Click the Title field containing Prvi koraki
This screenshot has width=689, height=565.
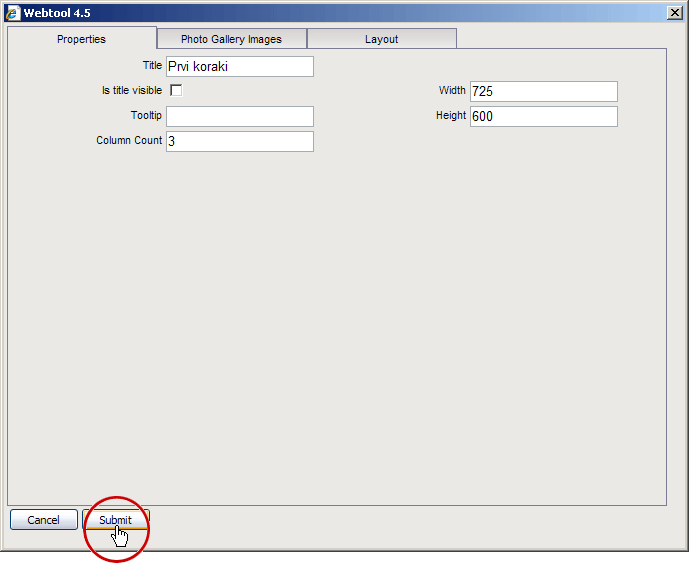click(x=239, y=67)
